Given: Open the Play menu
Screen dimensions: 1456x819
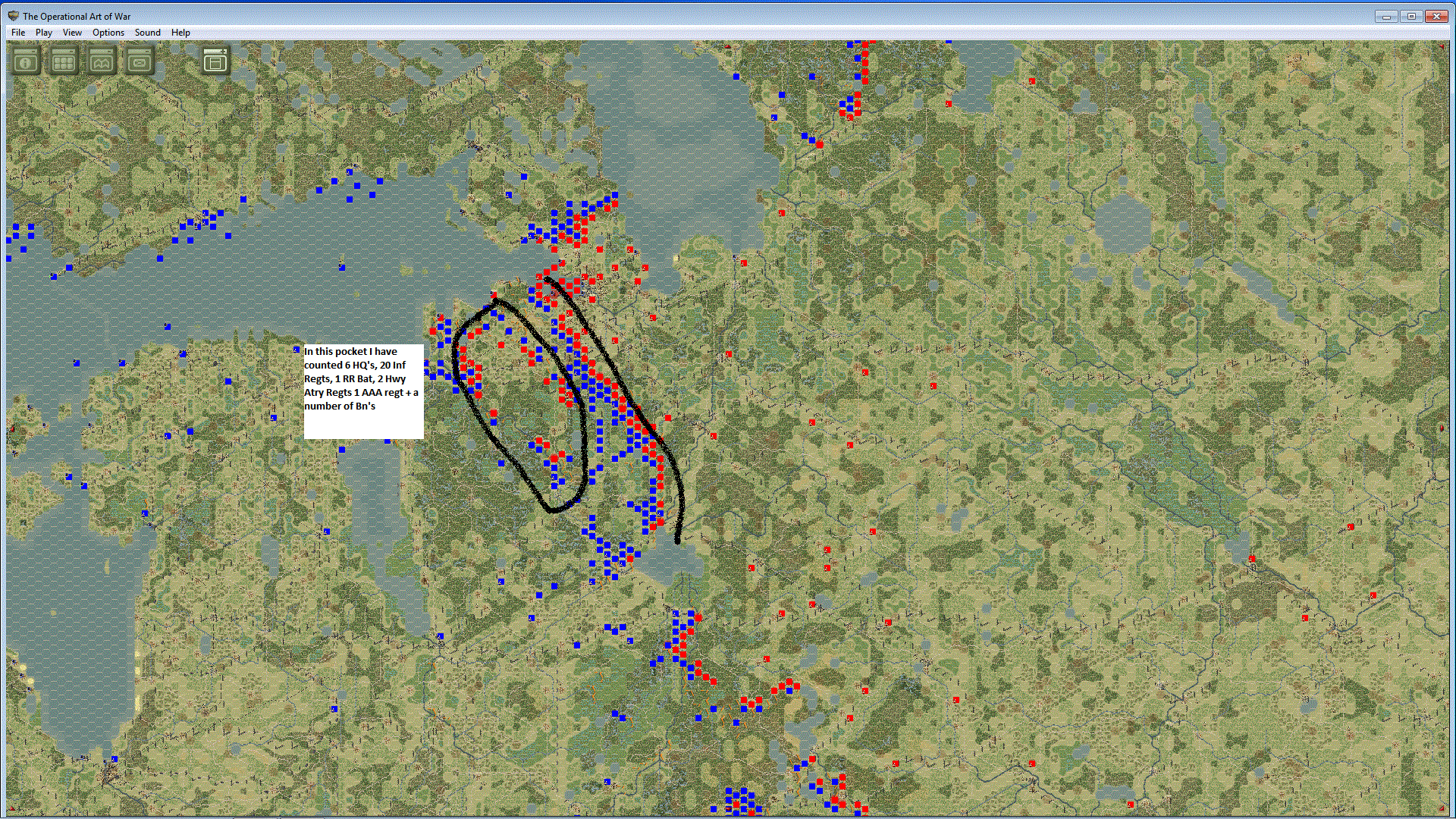Looking at the screenshot, I should [44, 33].
